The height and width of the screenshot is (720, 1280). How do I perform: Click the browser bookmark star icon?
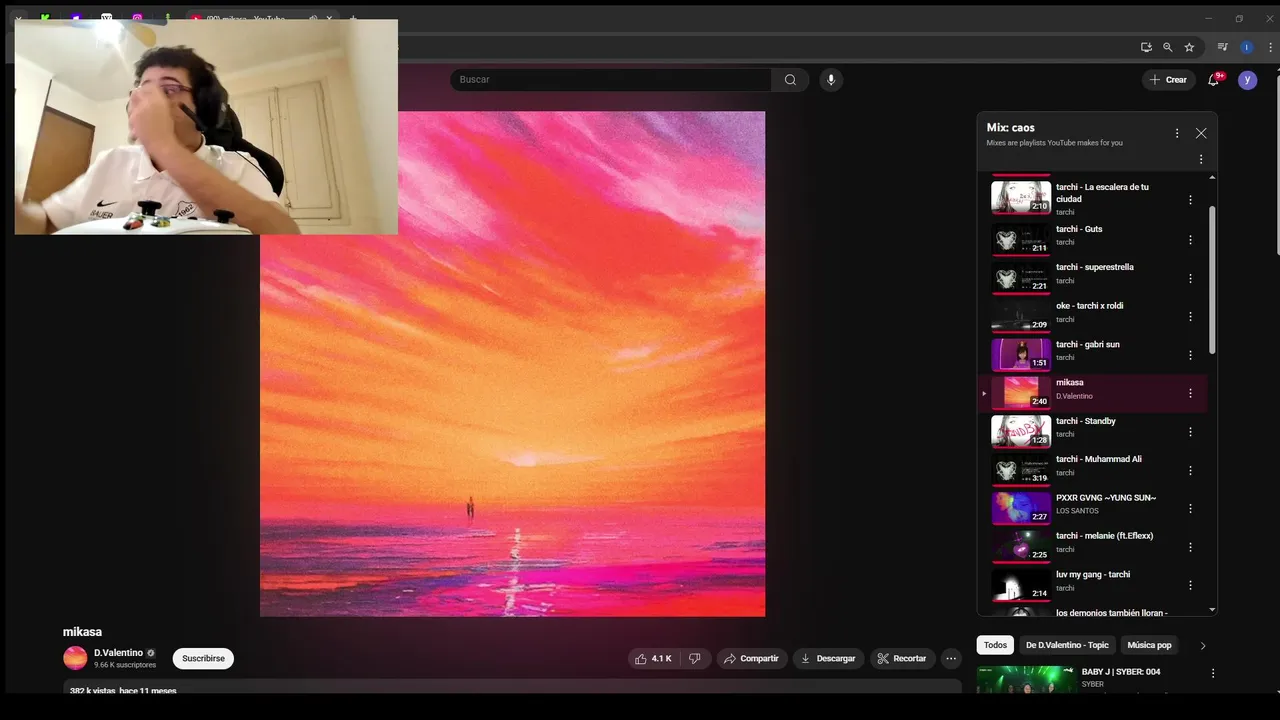pyautogui.click(x=1189, y=47)
